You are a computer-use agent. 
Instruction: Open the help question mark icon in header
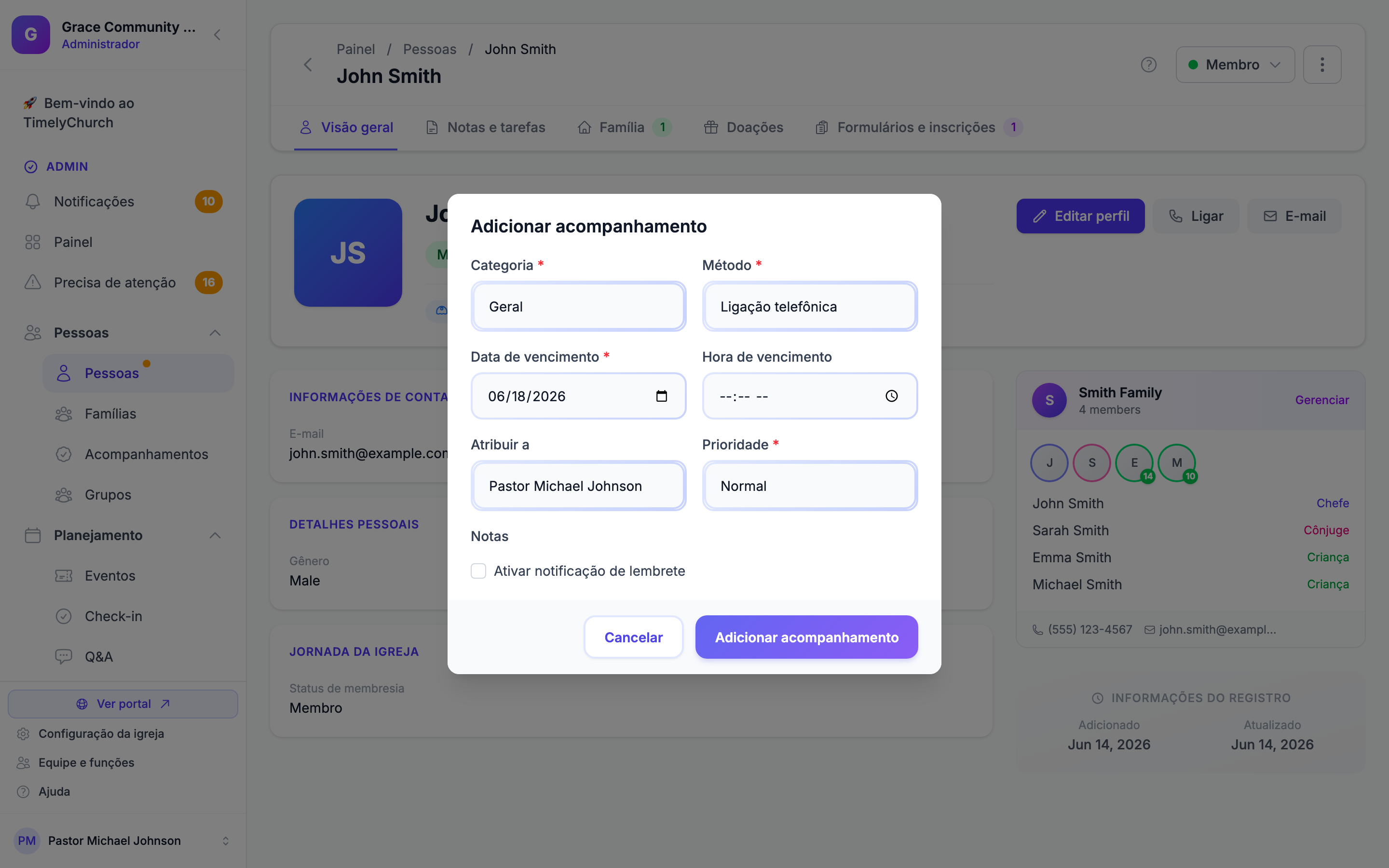1148,64
